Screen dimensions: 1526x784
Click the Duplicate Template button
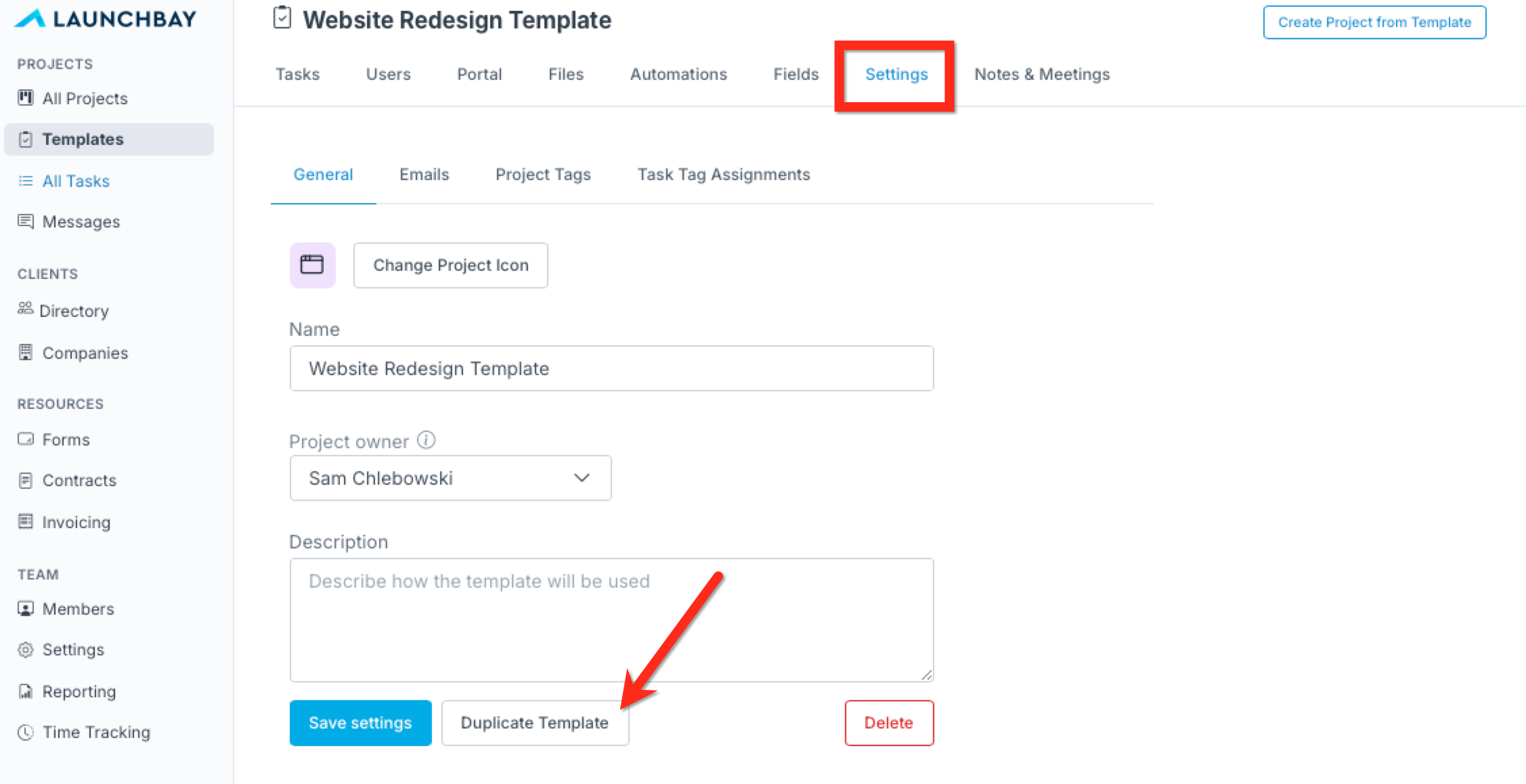(x=535, y=722)
